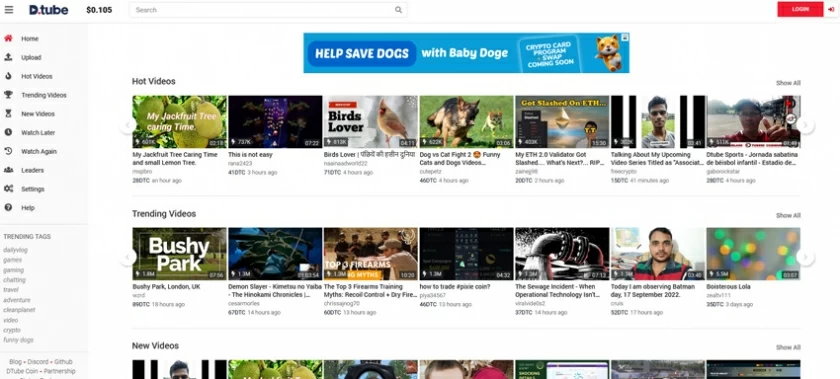Click the Hot Videos flame icon
Viewport: 840px width, 379px height.
click(x=8, y=76)
